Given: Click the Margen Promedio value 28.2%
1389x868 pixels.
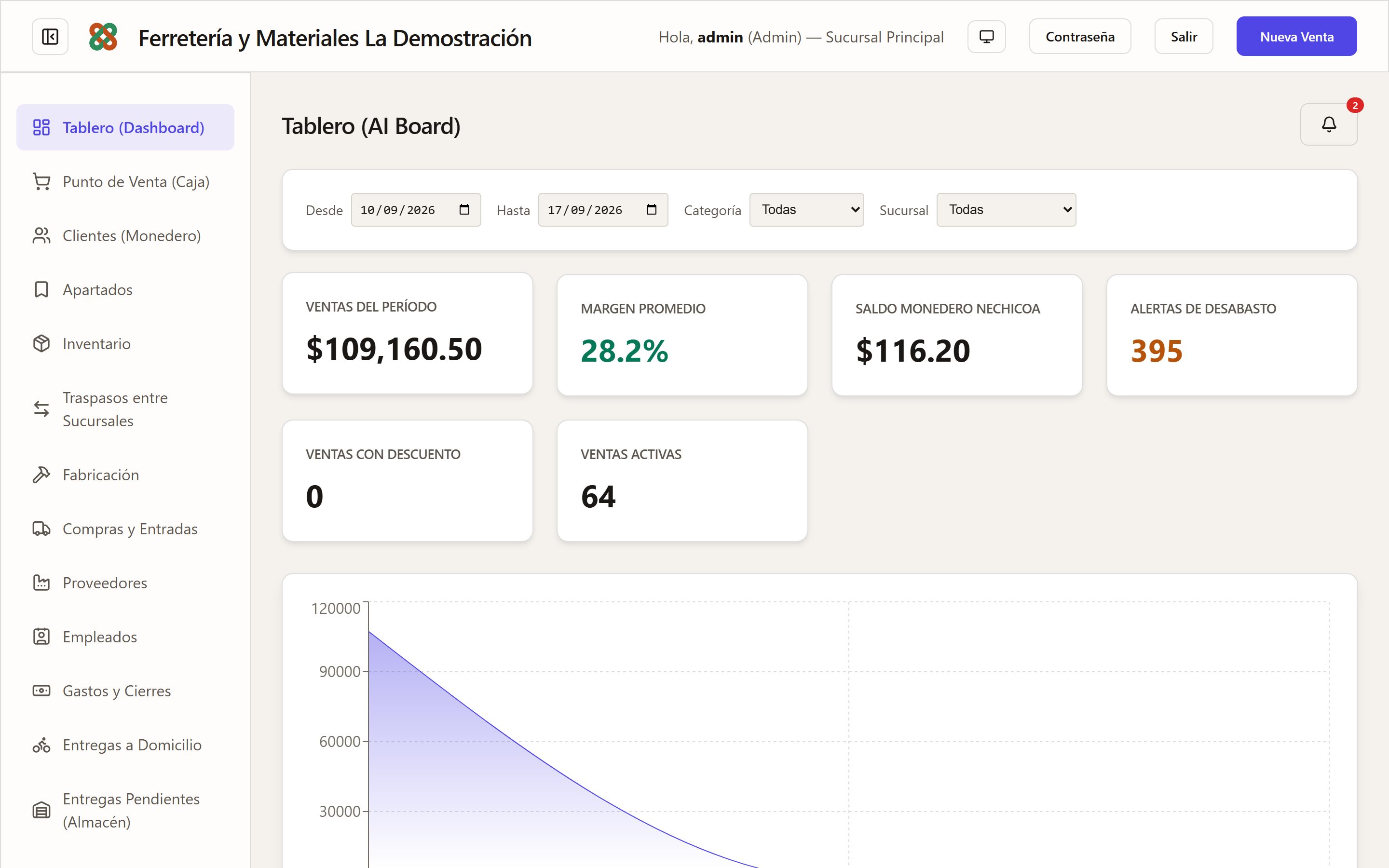Looking at the screenshot, I should pyautogui.click(x=625, y=351).
